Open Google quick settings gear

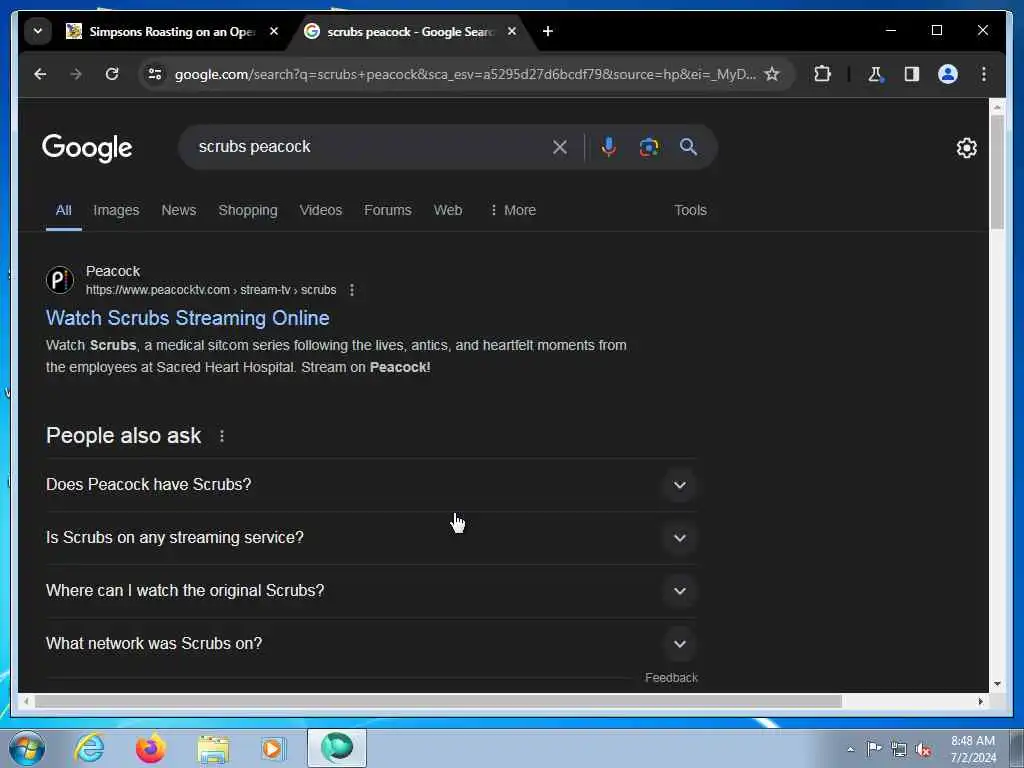click(x=967, y=148)
